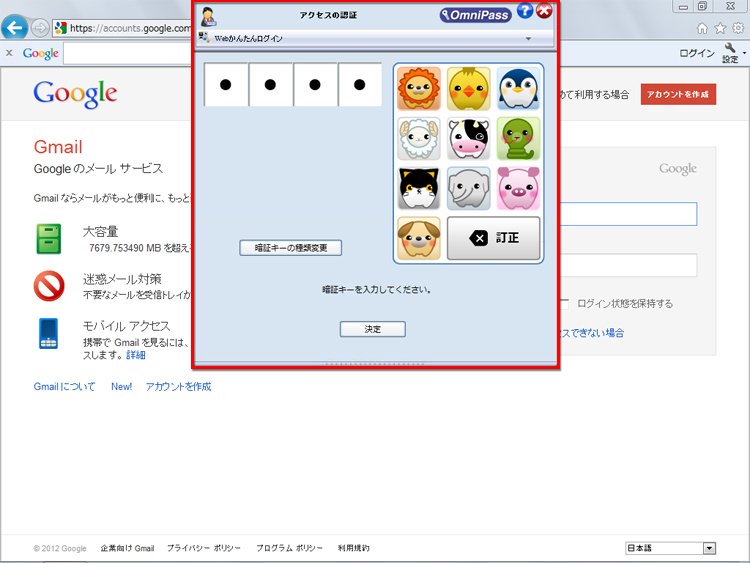Toggle ログイン状態を保持する checkbox

(565, 304)
